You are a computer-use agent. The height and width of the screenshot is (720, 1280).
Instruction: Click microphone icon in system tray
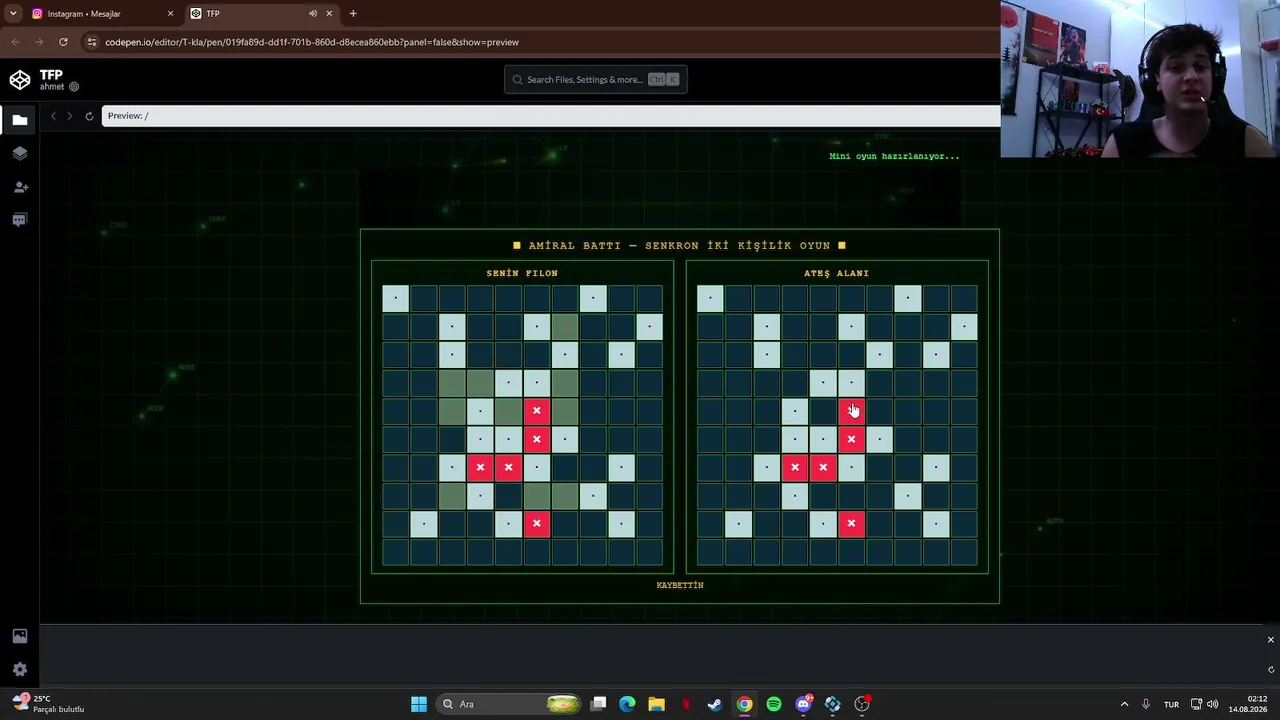tap(1146, 704)
